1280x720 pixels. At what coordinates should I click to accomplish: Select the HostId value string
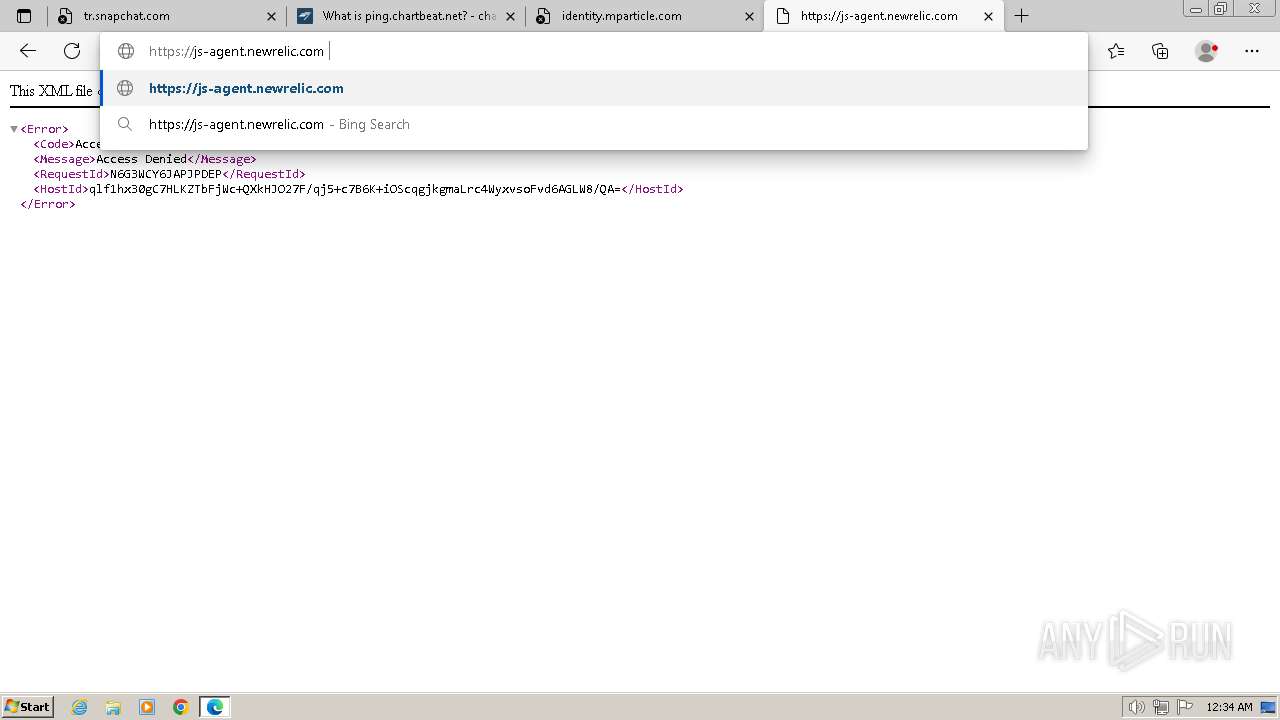[354, 189]
